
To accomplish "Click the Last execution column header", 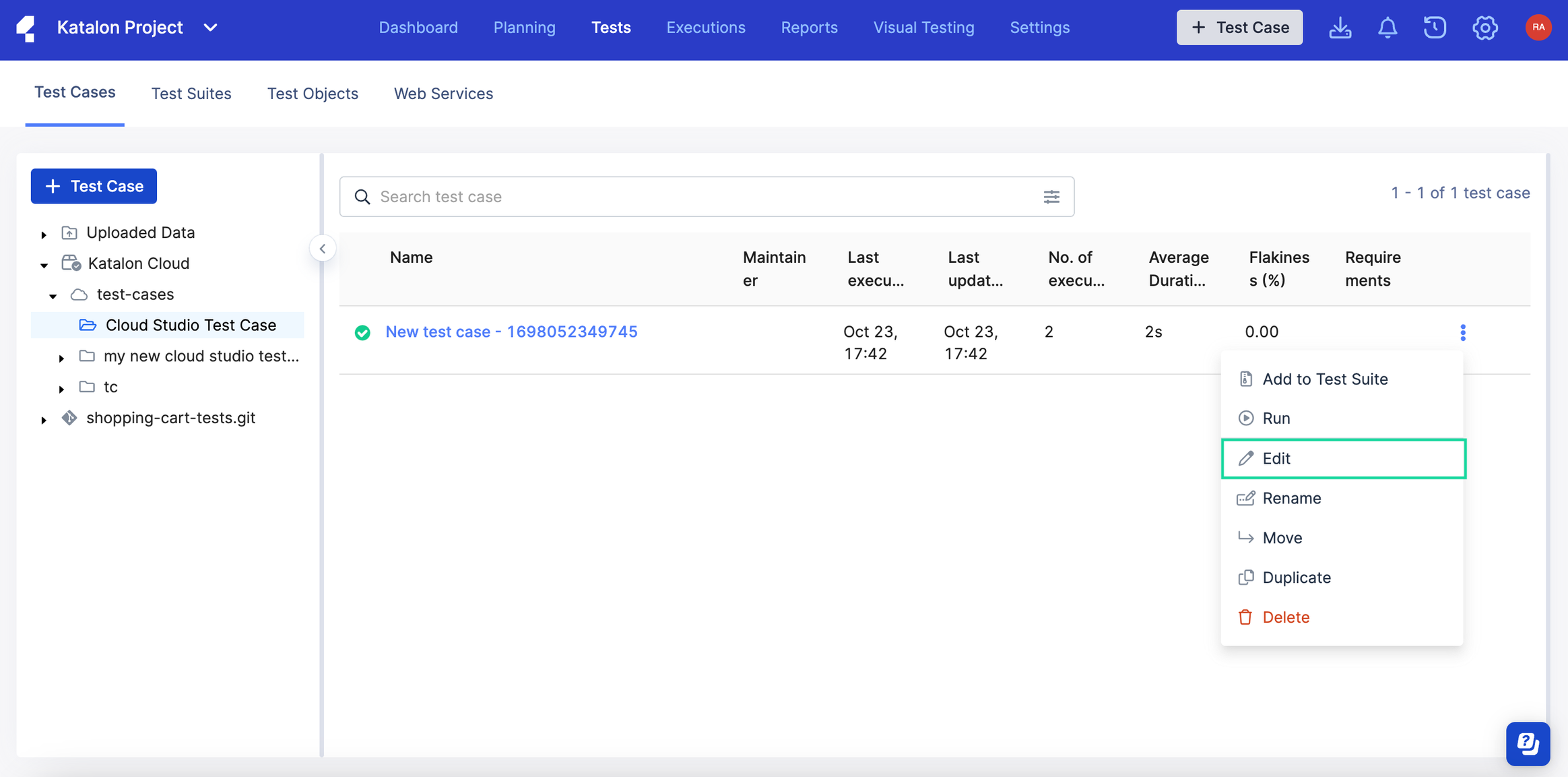I will coord(875,269).
